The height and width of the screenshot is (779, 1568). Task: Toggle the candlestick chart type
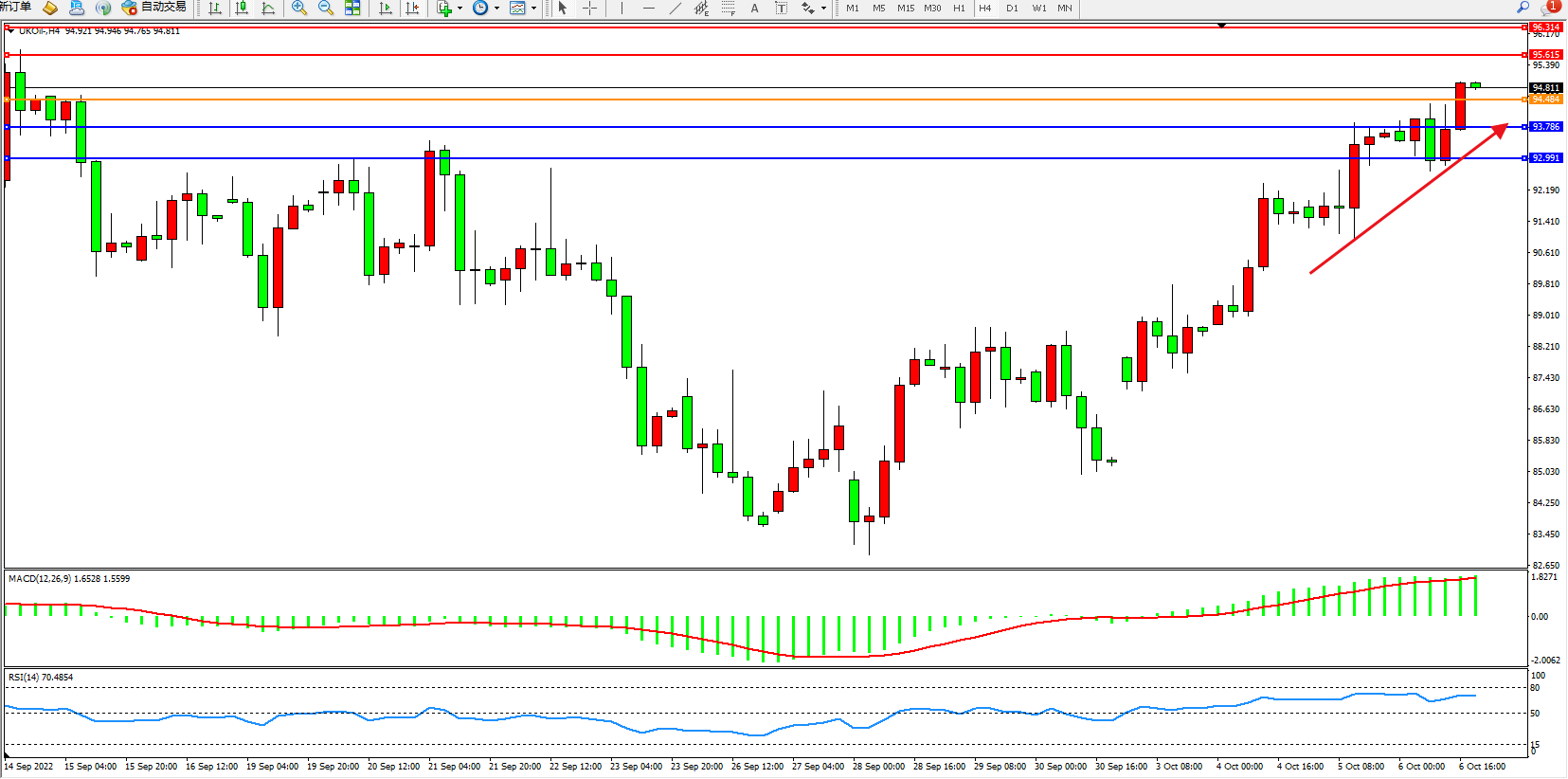point(243,8)
